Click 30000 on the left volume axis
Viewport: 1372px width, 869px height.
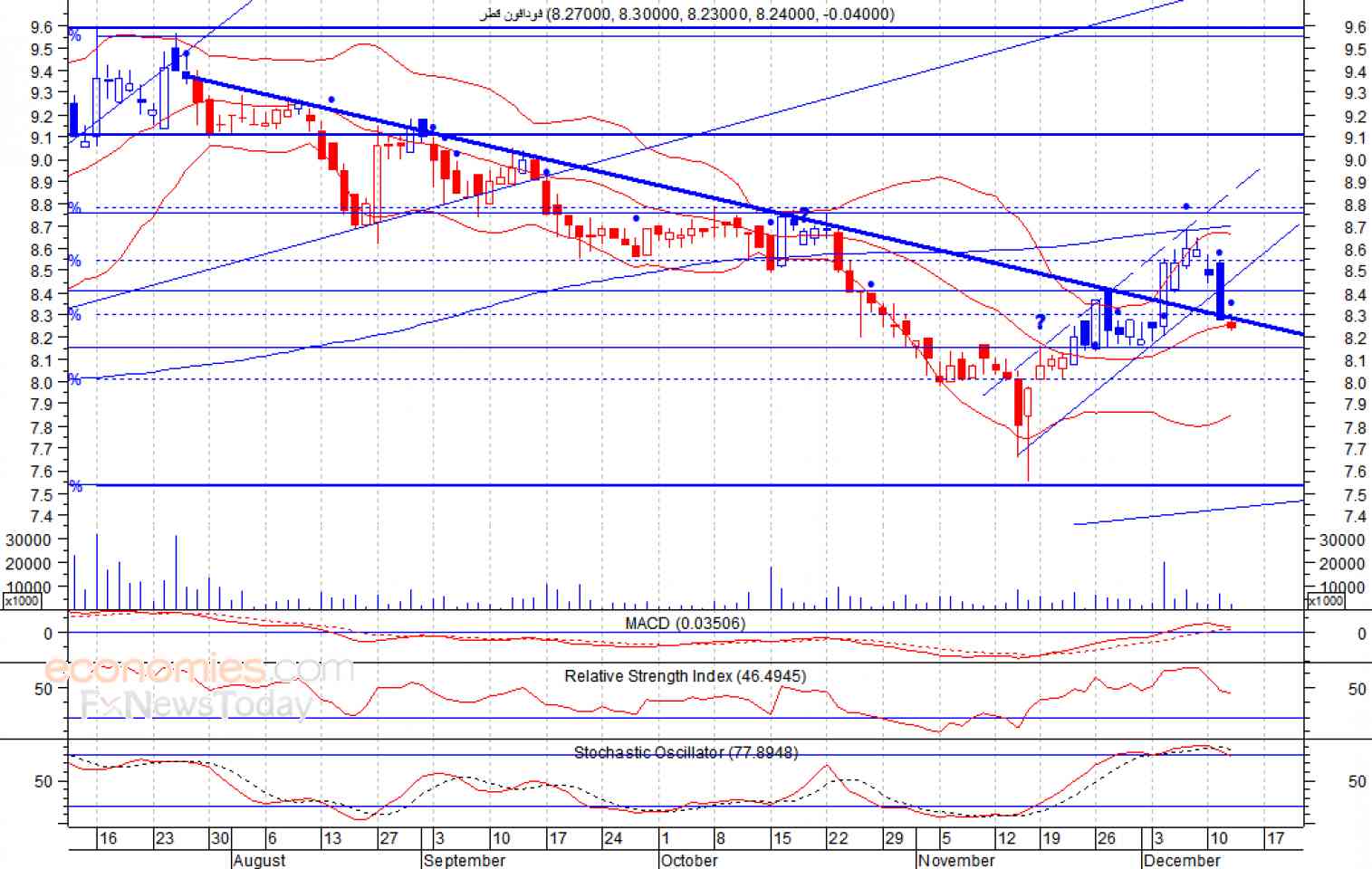pos(28,540)
